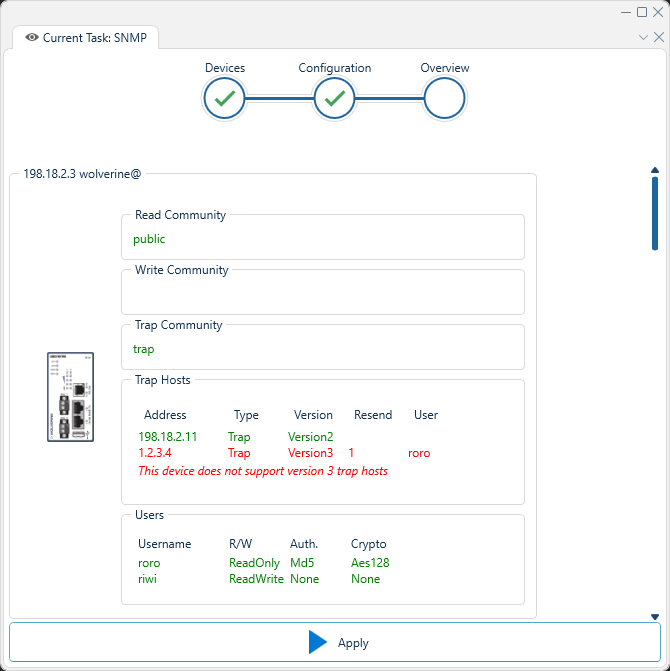Open tab list dropdown chevron
670x671 pixels.
643,38
